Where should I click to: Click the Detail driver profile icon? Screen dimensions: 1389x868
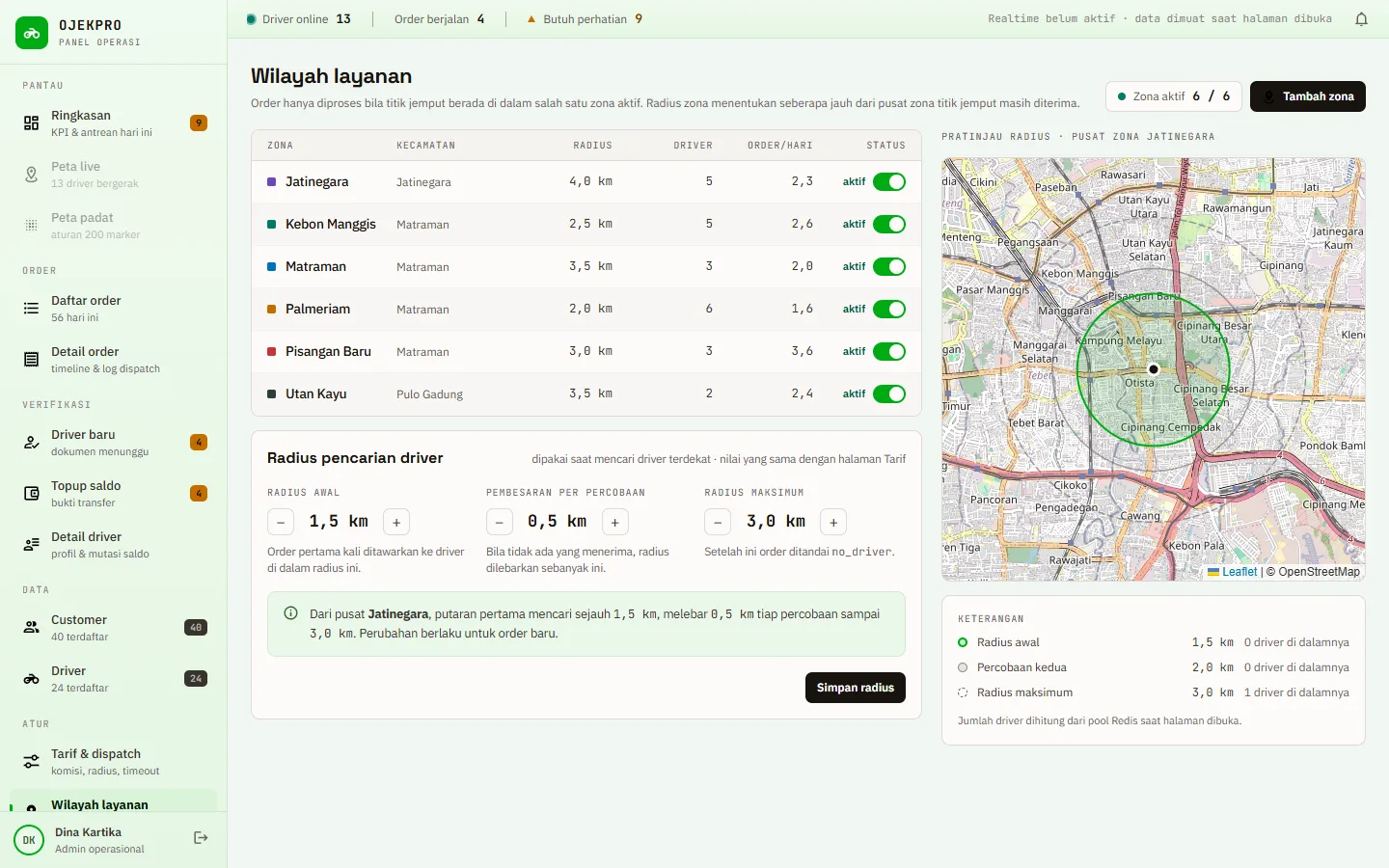pos(32,545)
